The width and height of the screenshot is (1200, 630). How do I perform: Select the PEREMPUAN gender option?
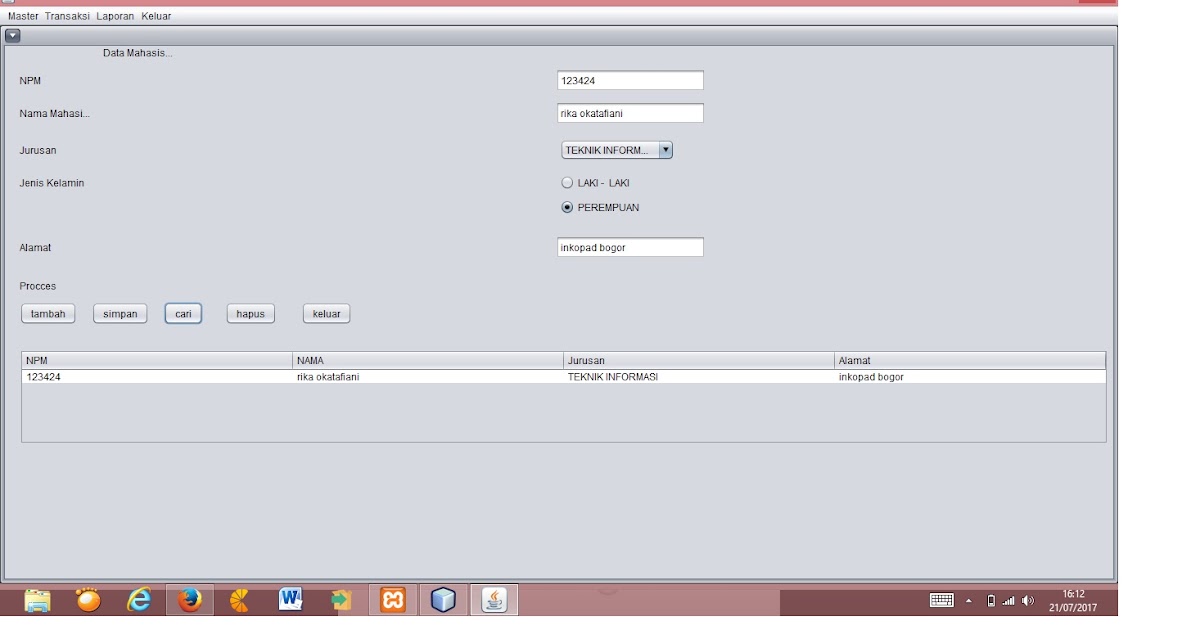click(x=565, y=208)
